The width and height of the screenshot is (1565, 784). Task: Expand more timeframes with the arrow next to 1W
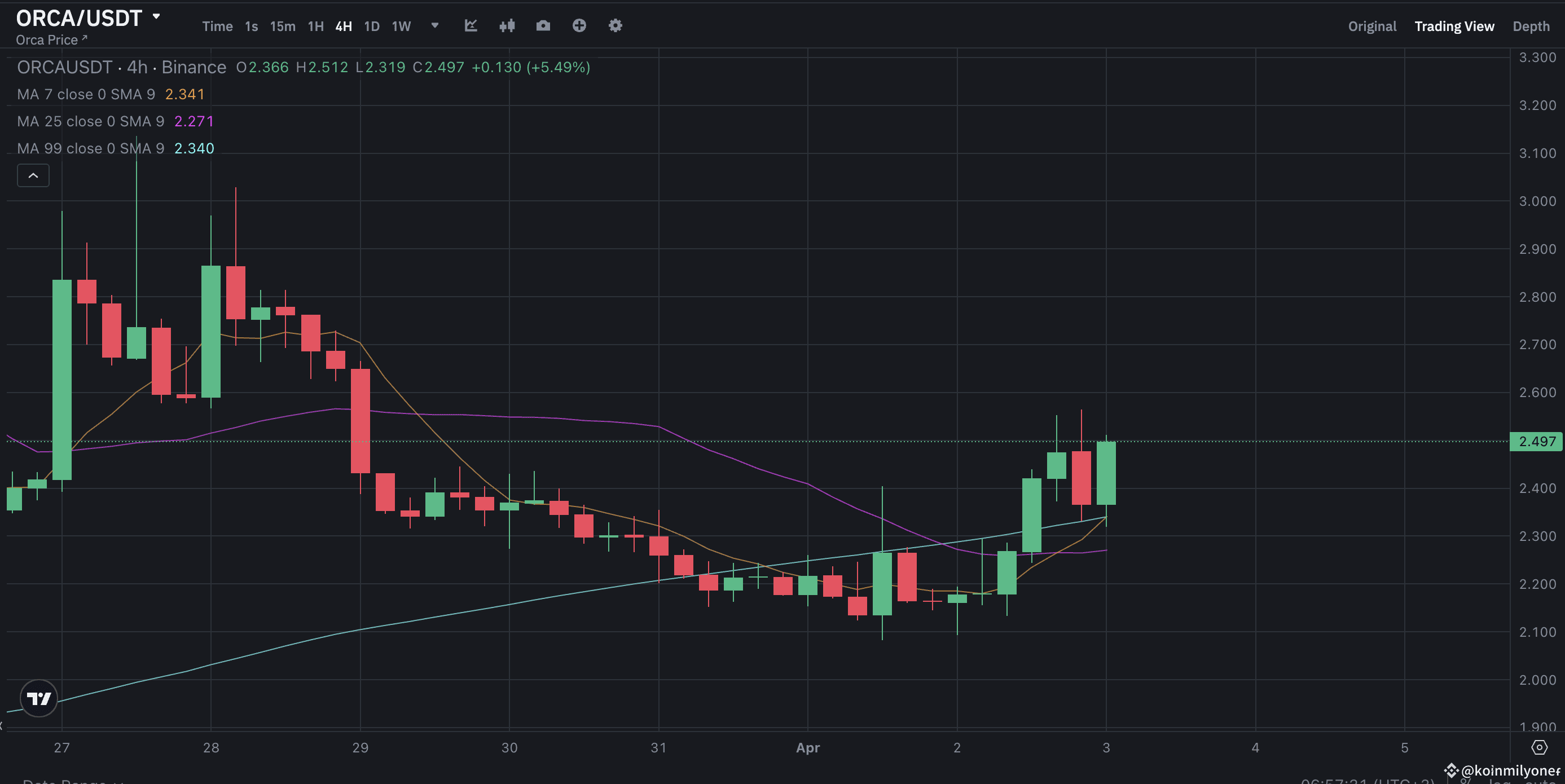tap(434, 26)
